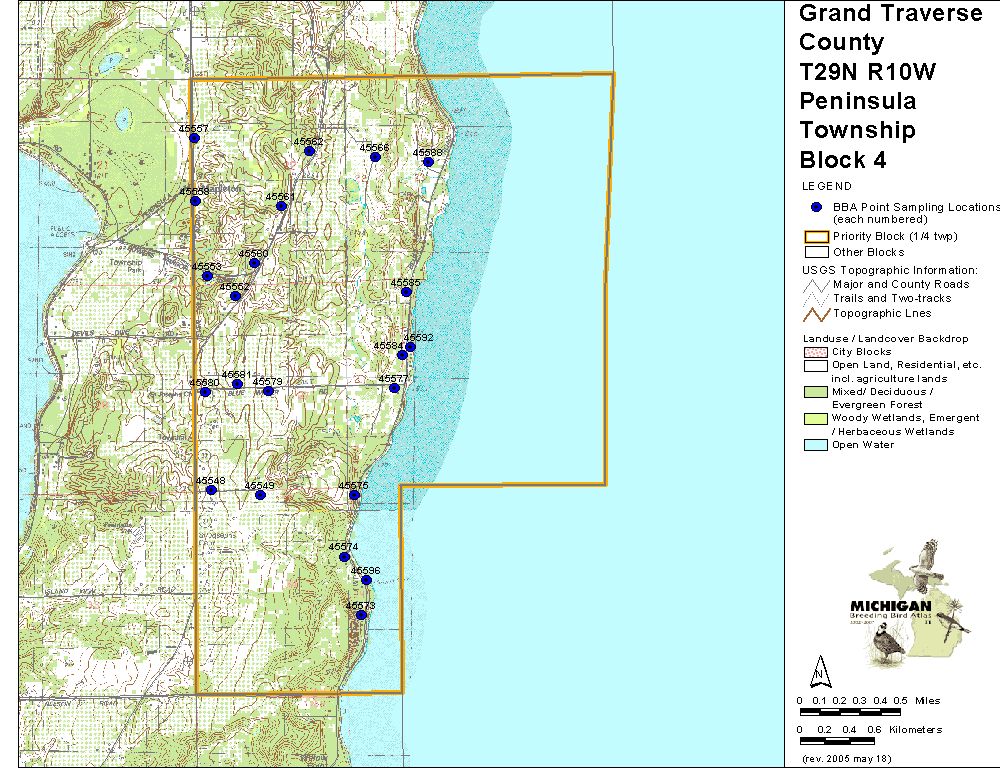Click the blue dot for point 45561
The image size is (1000, 768).
(282, 206)
